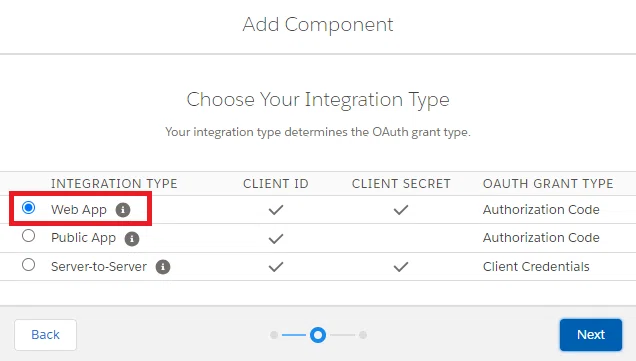The image size is (636, 361).
Task: Click the active middle progress step
Action: click(318, 335)
